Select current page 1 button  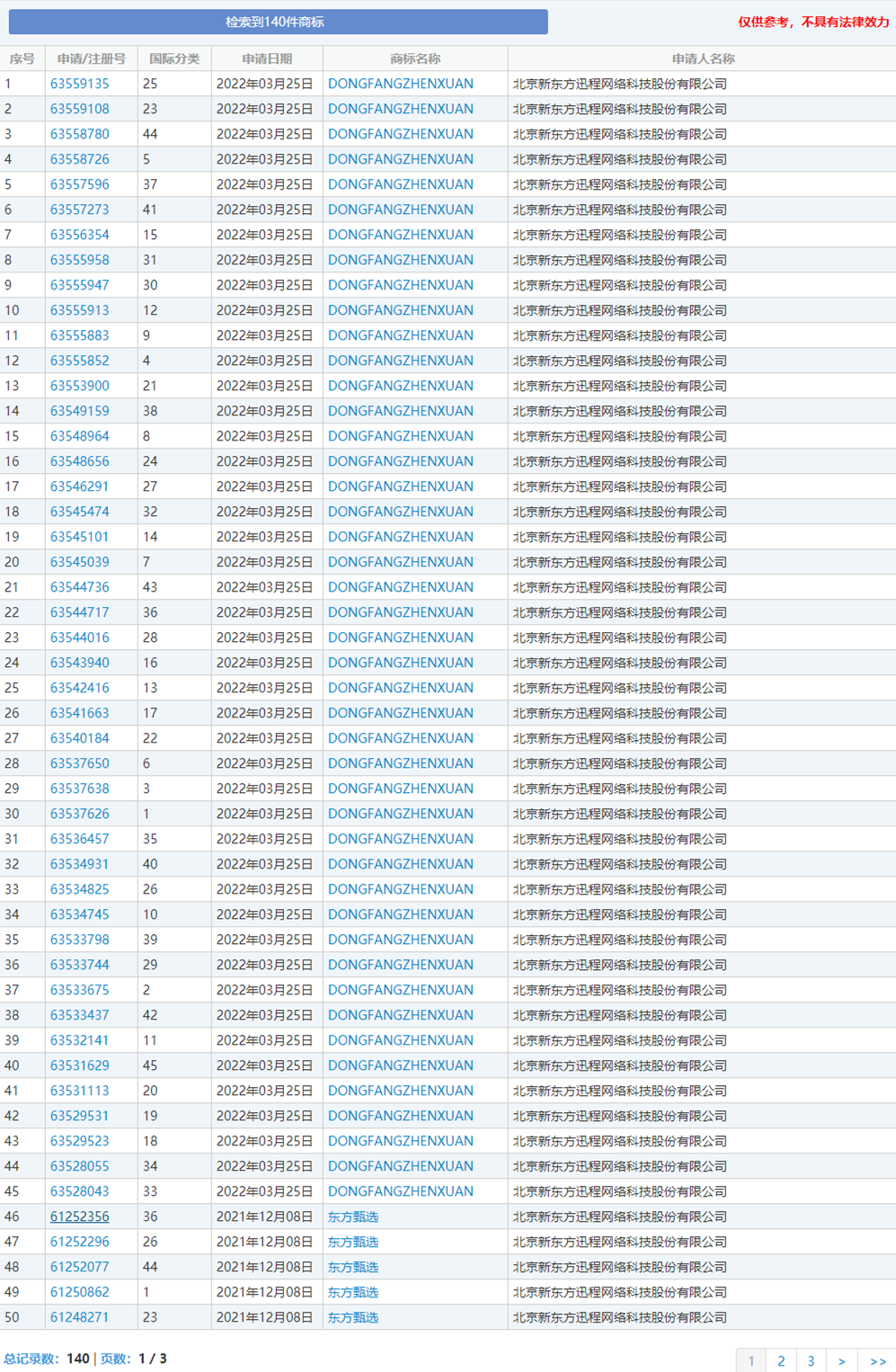[x=751, y=1360]
